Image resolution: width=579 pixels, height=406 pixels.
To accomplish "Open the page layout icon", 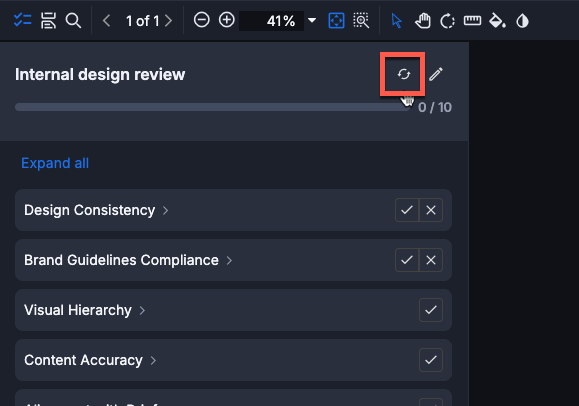I will pos(48,20).
